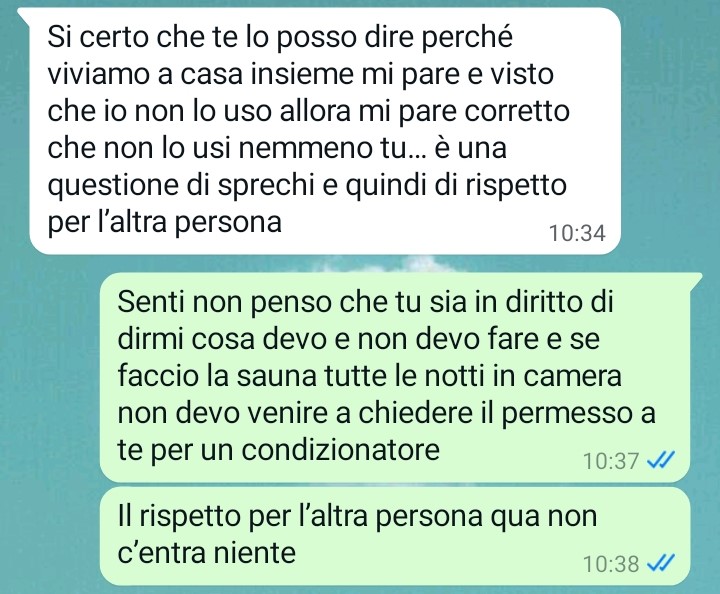
Task: Click the words "per l'altra persona" in the white bubble
Action: (x=164, y=223)
